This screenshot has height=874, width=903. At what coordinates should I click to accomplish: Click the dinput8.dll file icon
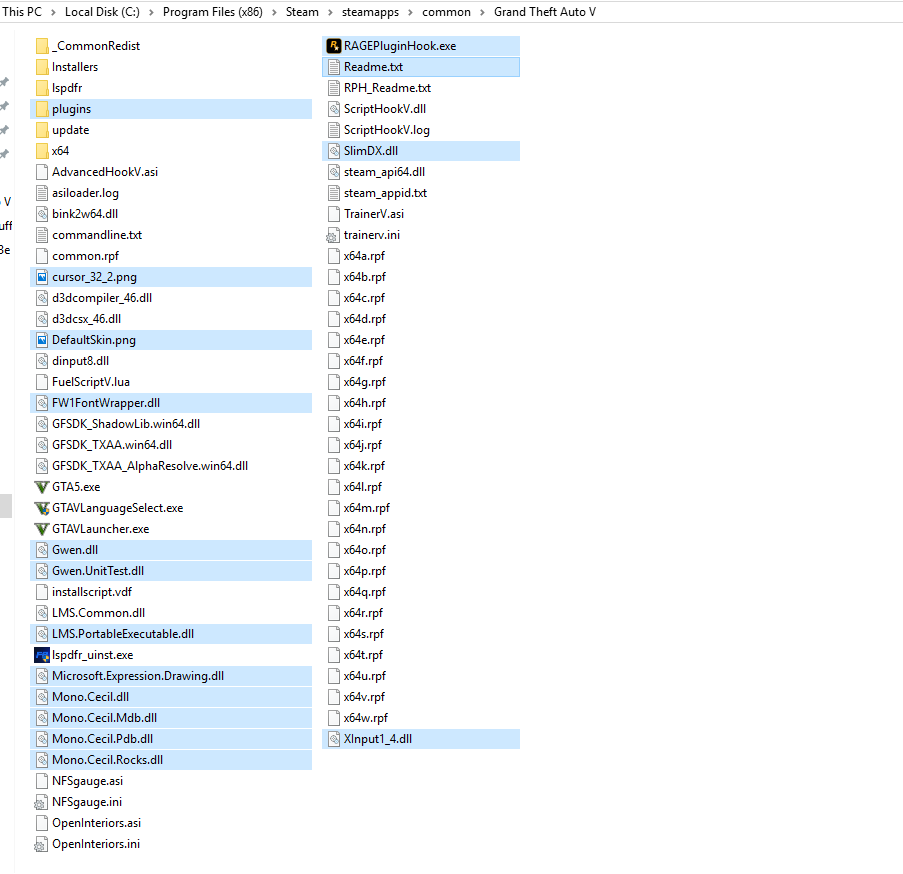[x=41, y=361]
